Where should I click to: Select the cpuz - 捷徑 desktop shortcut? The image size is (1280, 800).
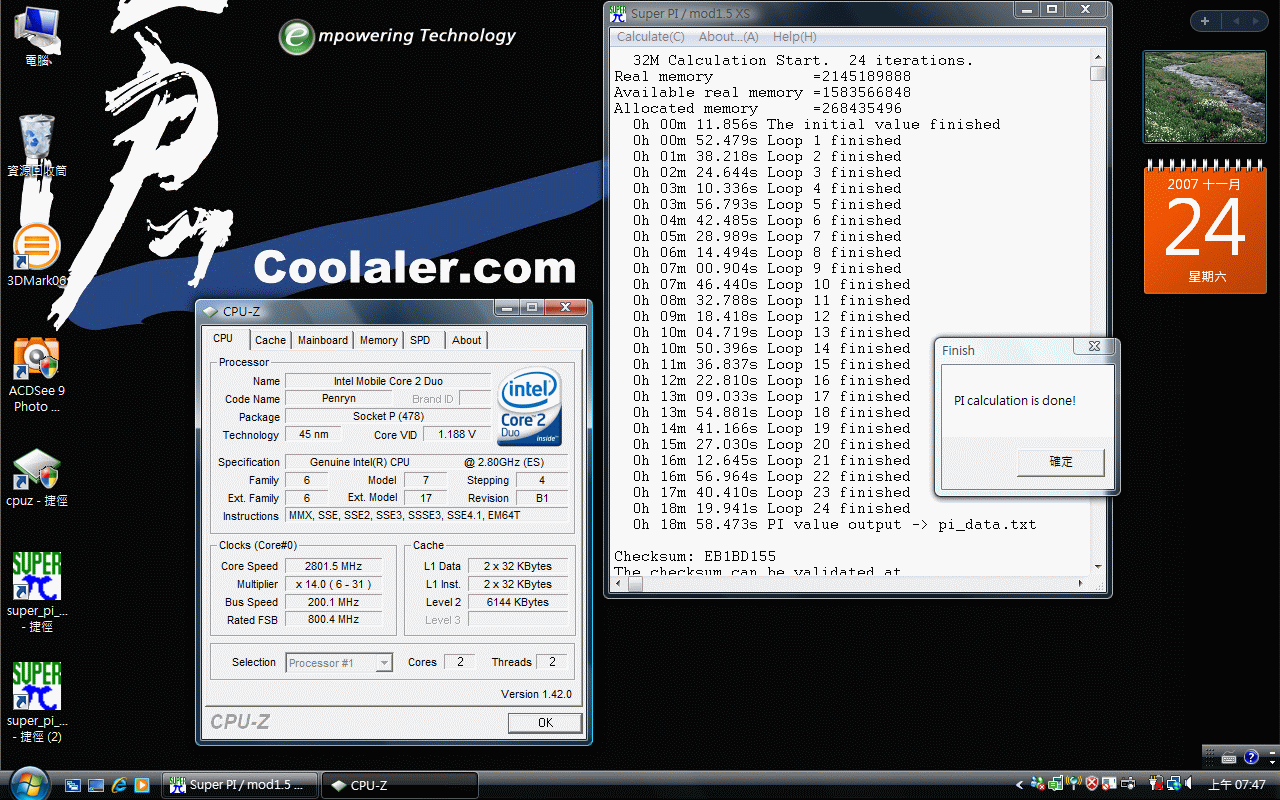point(37,478)
